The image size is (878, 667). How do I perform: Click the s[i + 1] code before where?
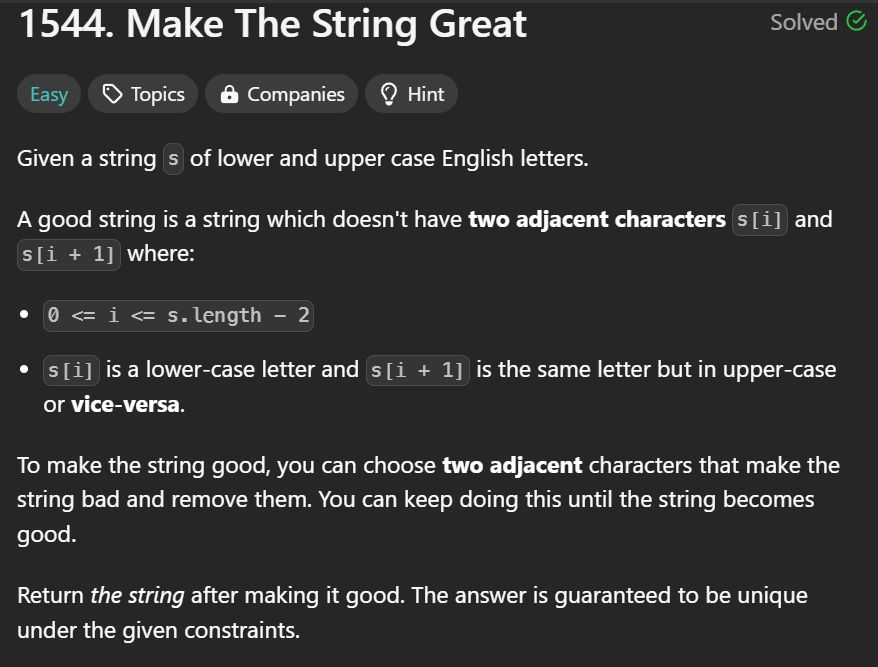[x=68, y=255]
